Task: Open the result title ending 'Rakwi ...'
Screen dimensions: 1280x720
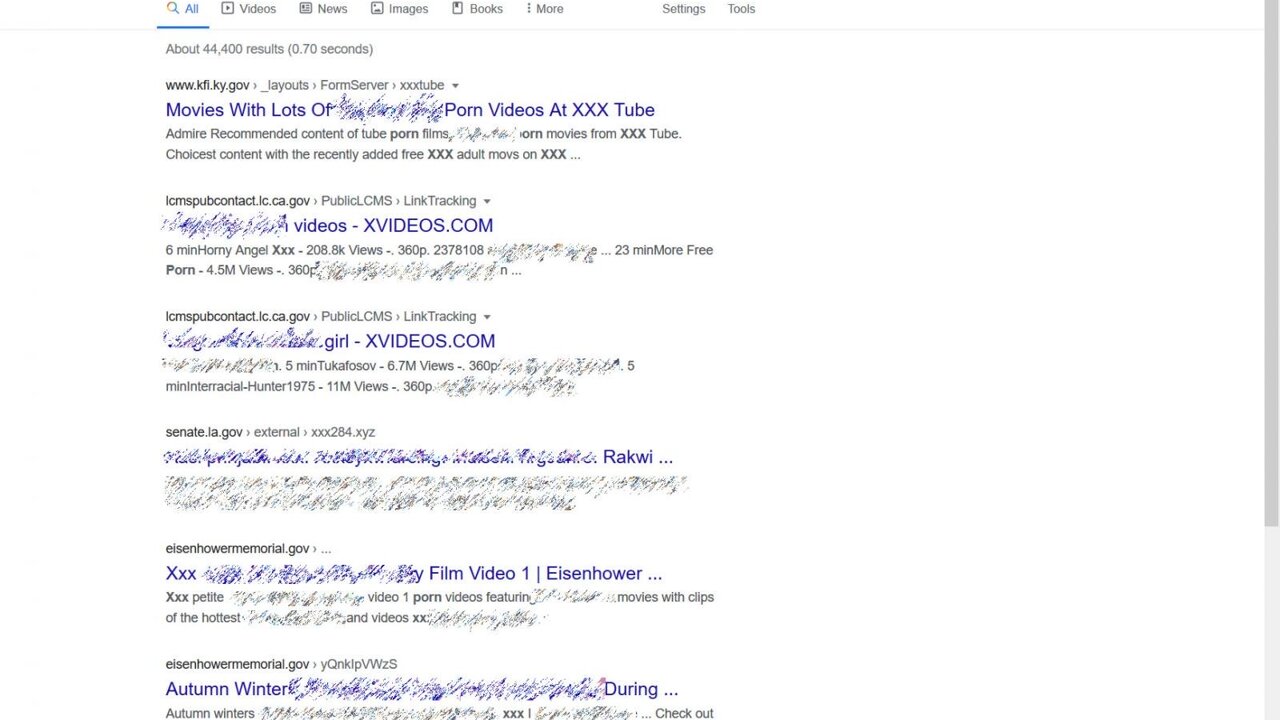Action: click(x=419, y=457)
